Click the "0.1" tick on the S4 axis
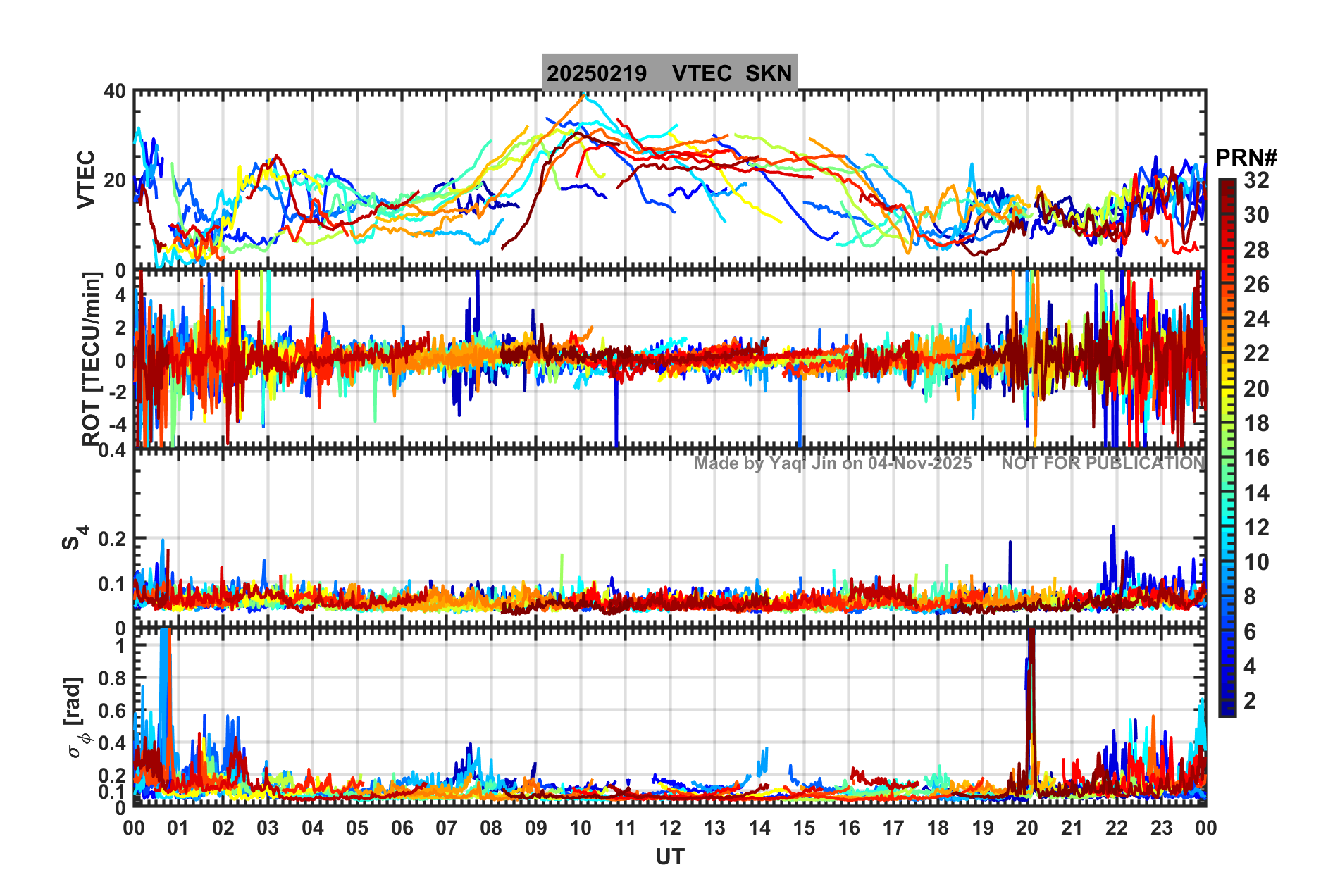Viewport: 1340px width, 896px height. [x=112, y=584]
